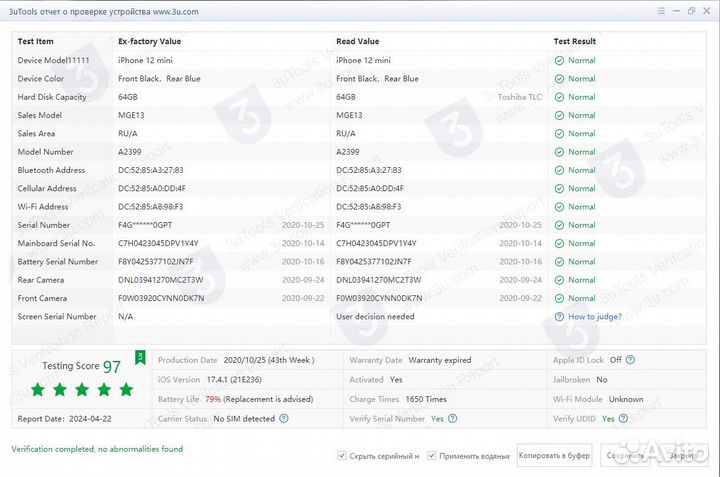Click Production Date 2020/10/25 value
720x477 pixels.
[x=269, y=360]
